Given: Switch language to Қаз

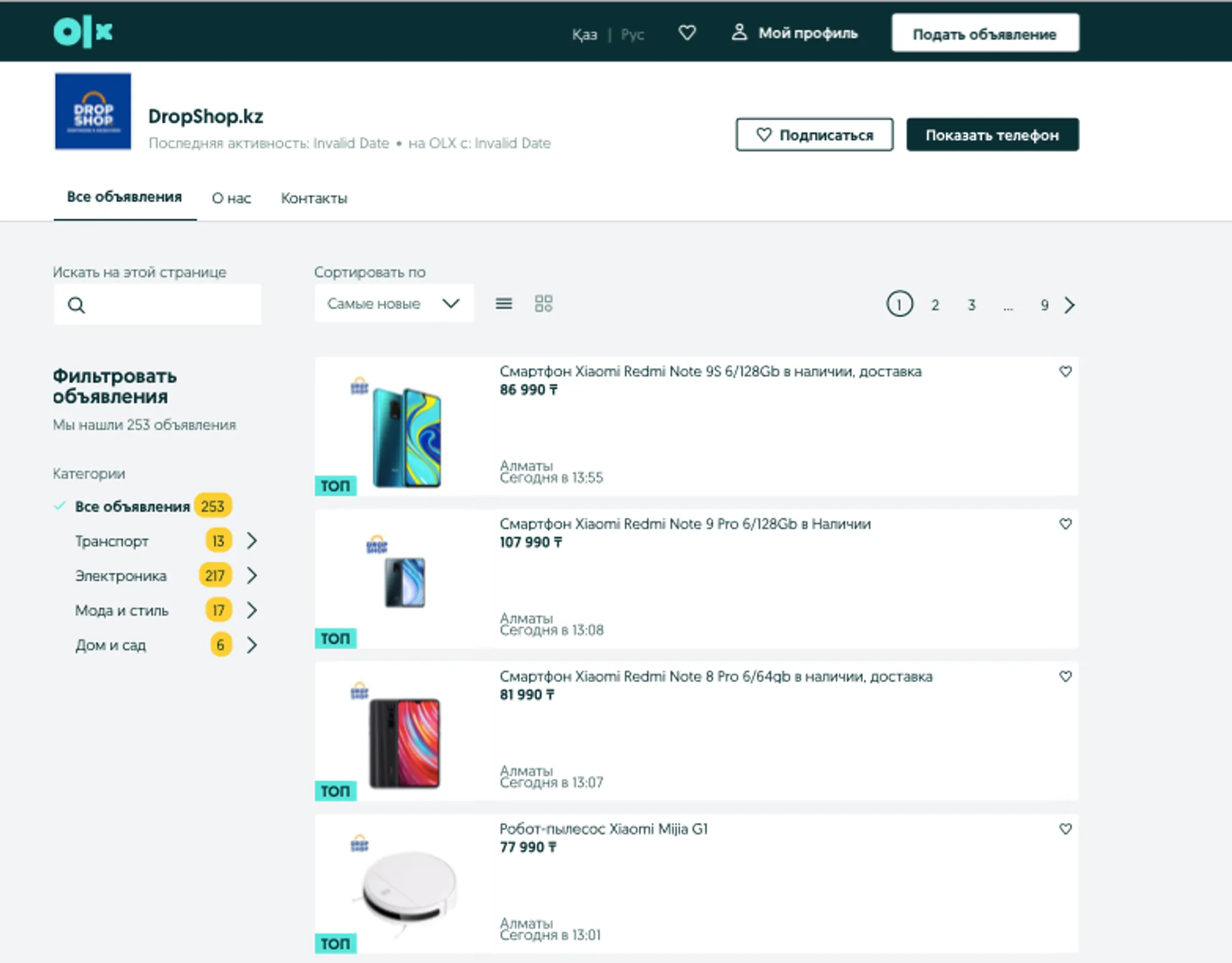Looking at the screenshot, I should coord(585,34).
